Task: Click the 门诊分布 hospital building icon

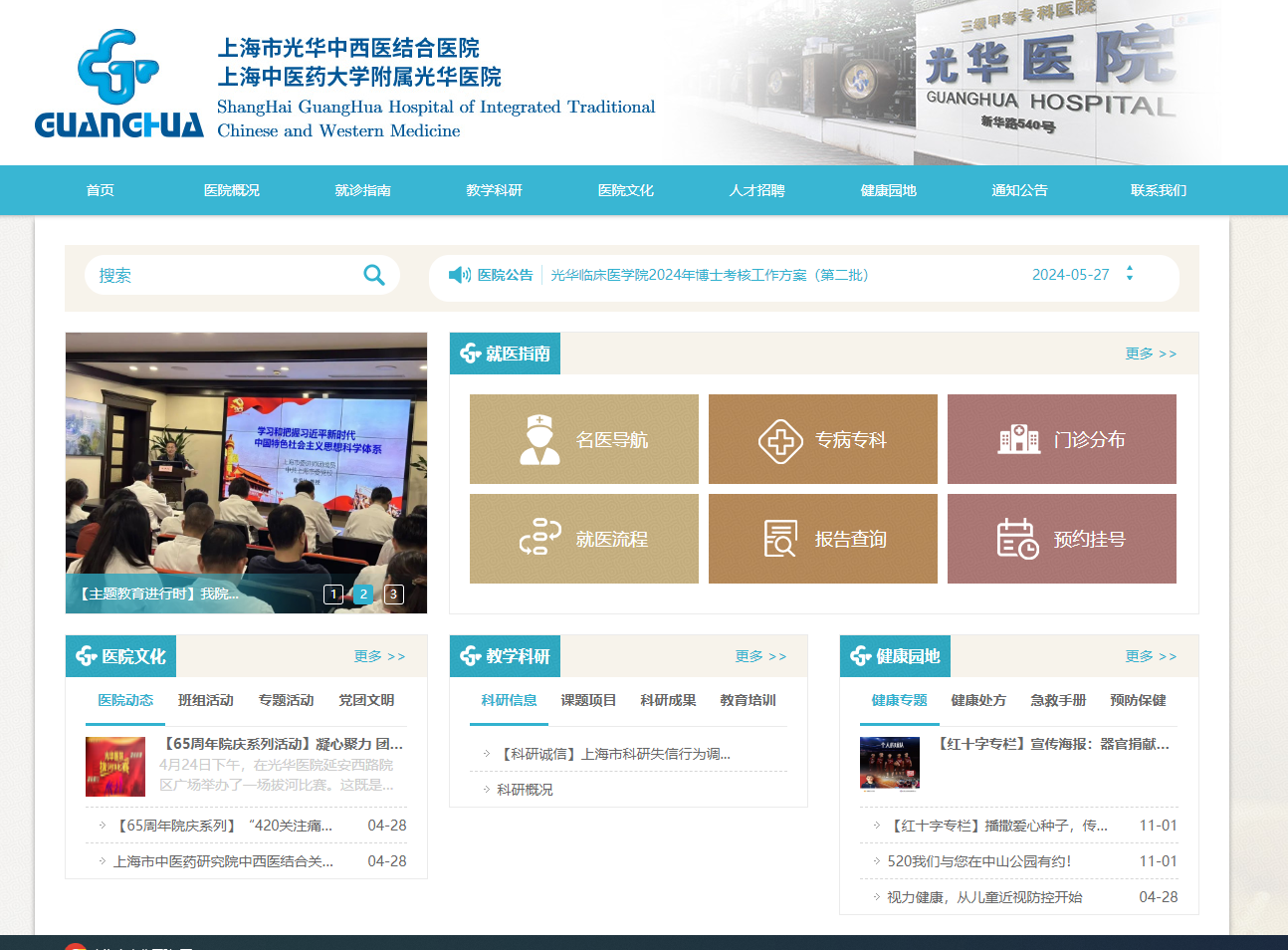Action: point(1018,439)
